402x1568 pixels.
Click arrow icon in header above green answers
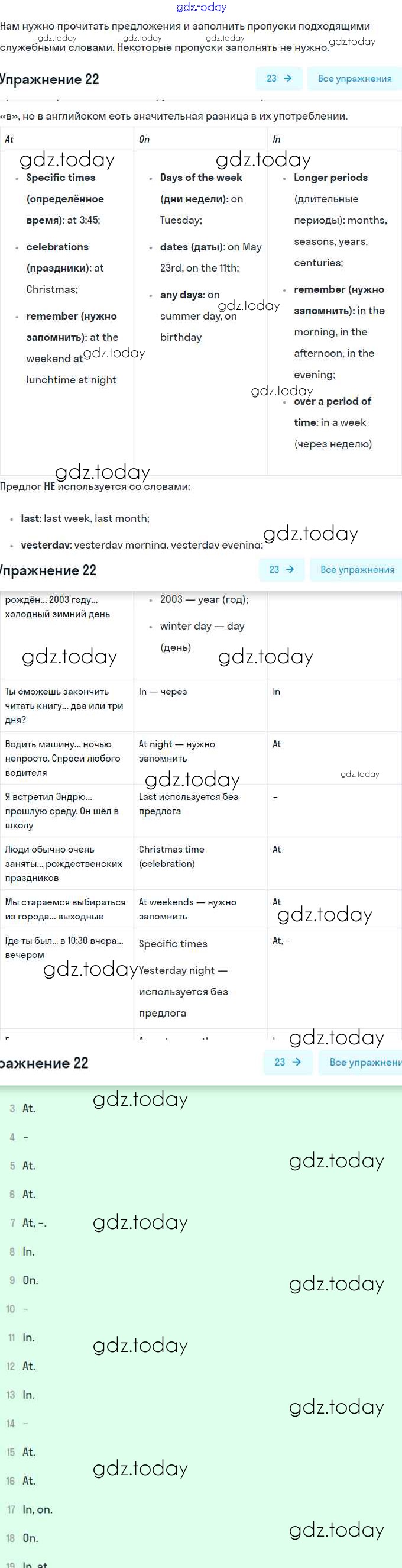coord(297,1062)
